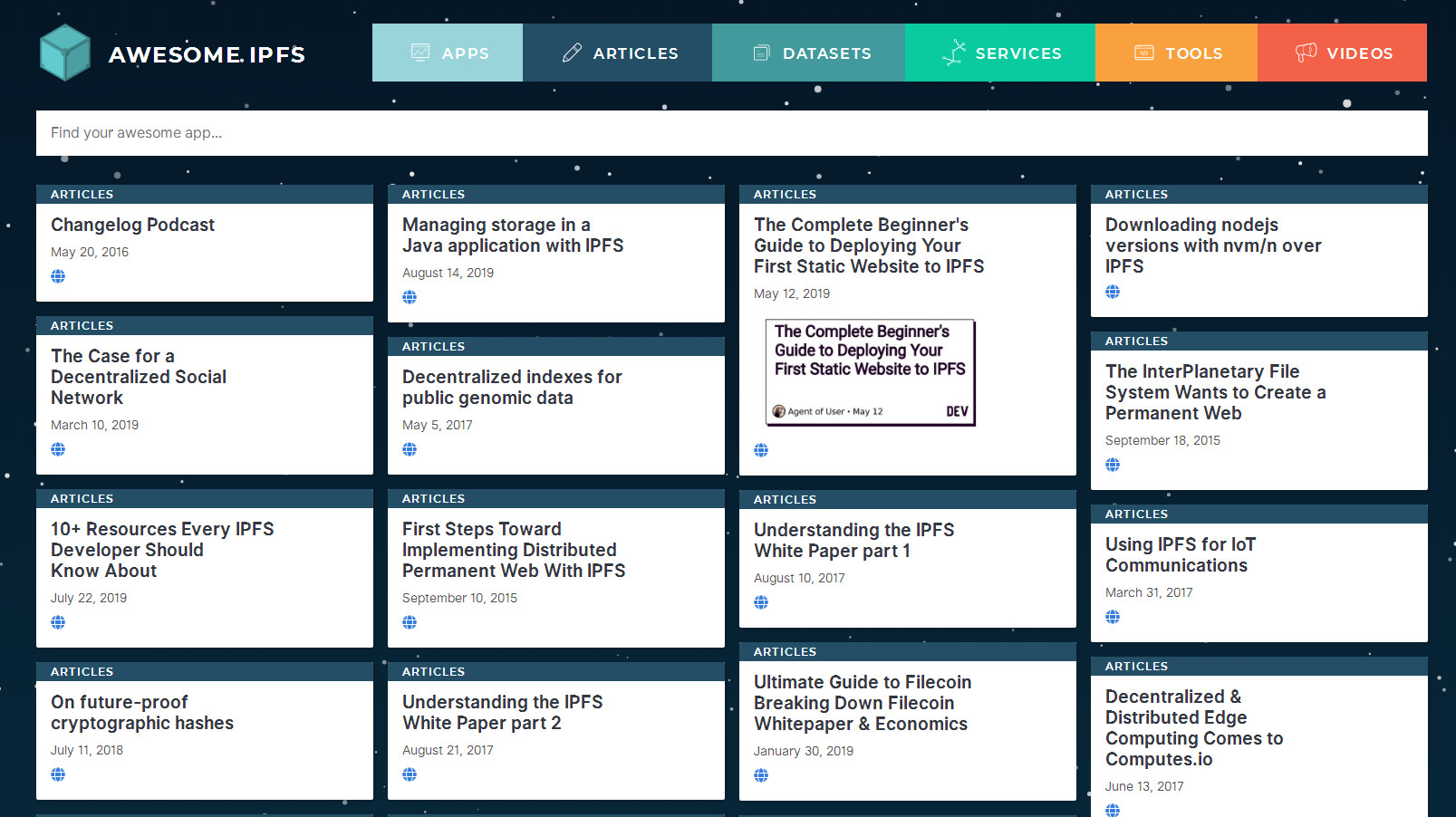Open globe link for Decentralized indexes genomic data
1456x817 pixels.
coord(410,449)
